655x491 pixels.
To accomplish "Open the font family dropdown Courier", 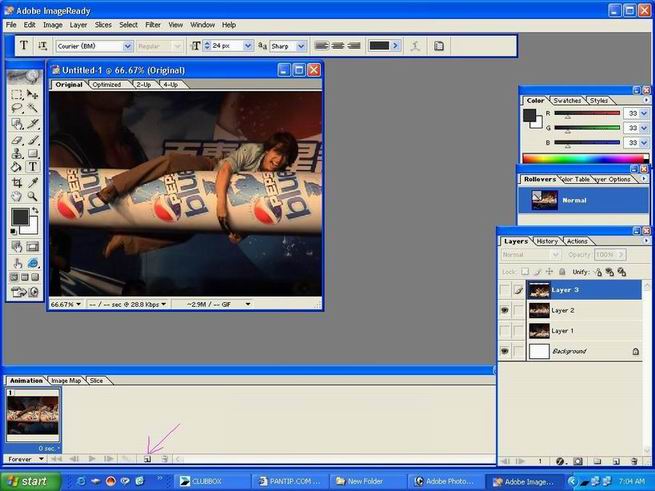I will pyautogui.click(x=128, y=46).
